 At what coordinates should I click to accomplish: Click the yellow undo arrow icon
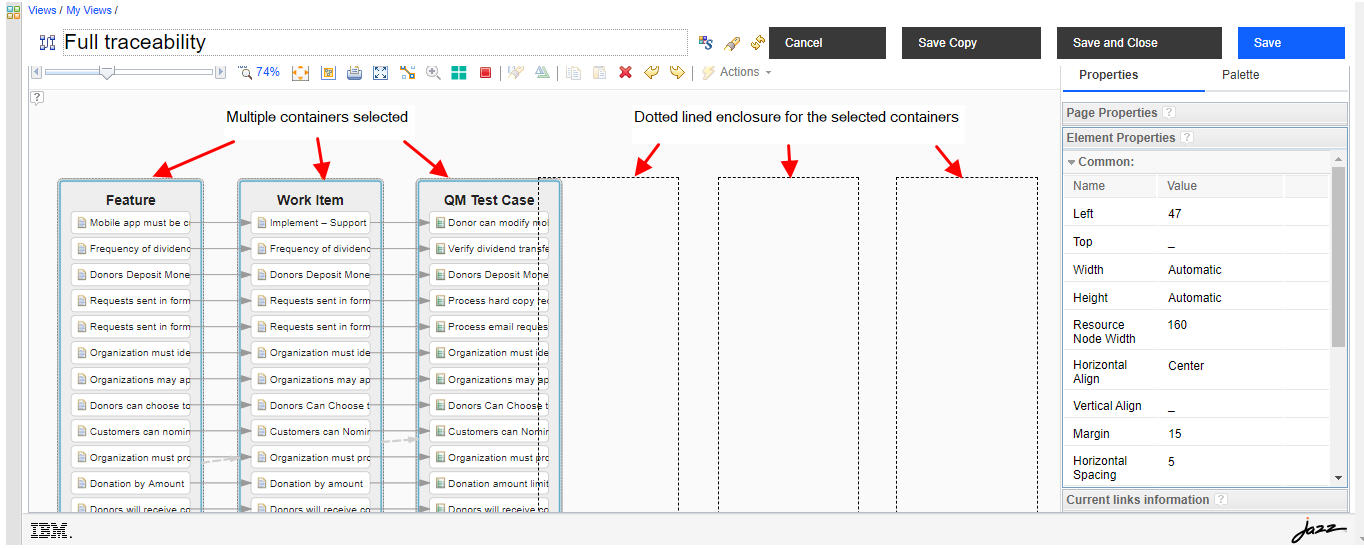[652, 72]
